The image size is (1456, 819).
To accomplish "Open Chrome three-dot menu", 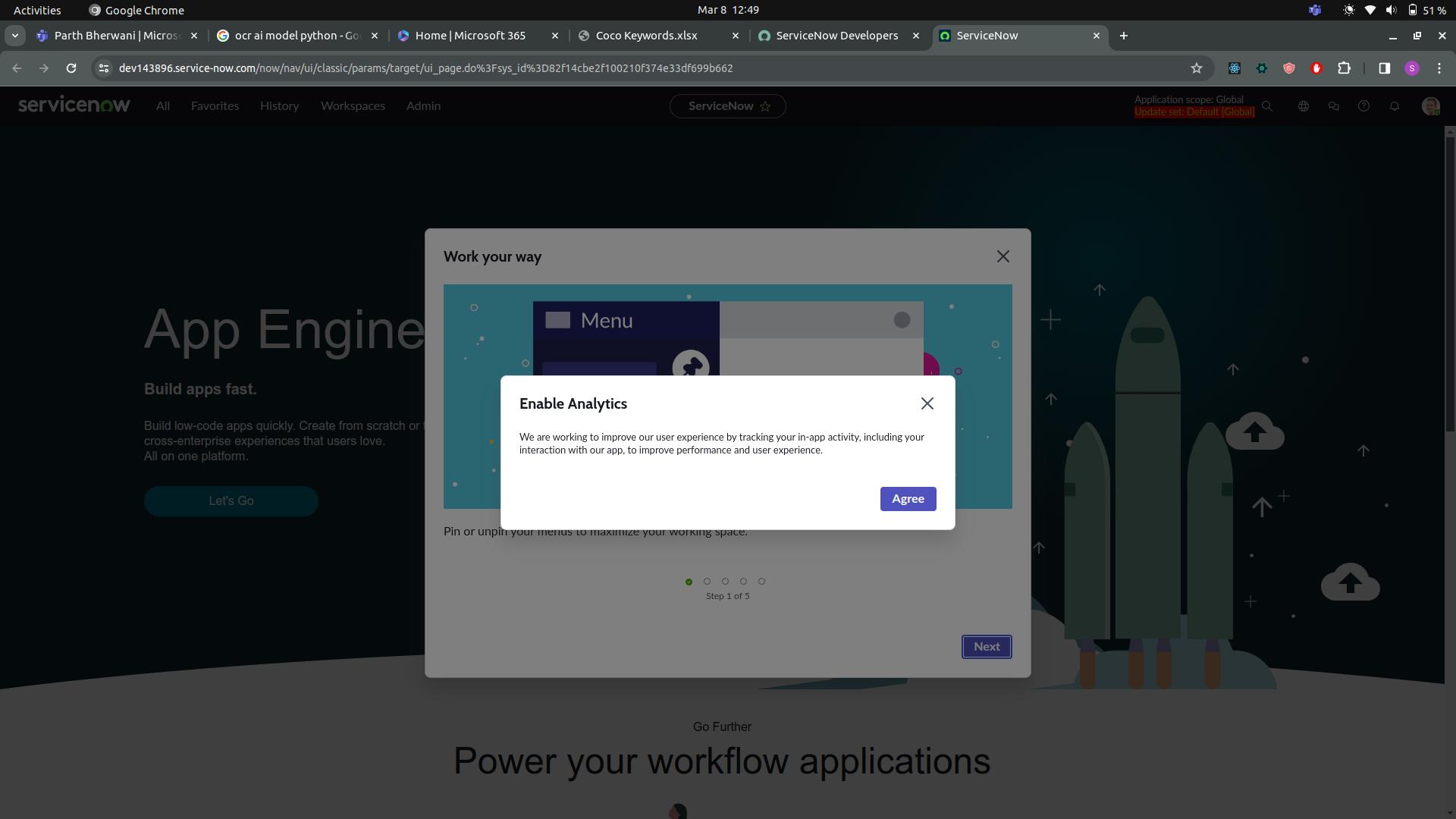I will click(x=1439, y=68).
